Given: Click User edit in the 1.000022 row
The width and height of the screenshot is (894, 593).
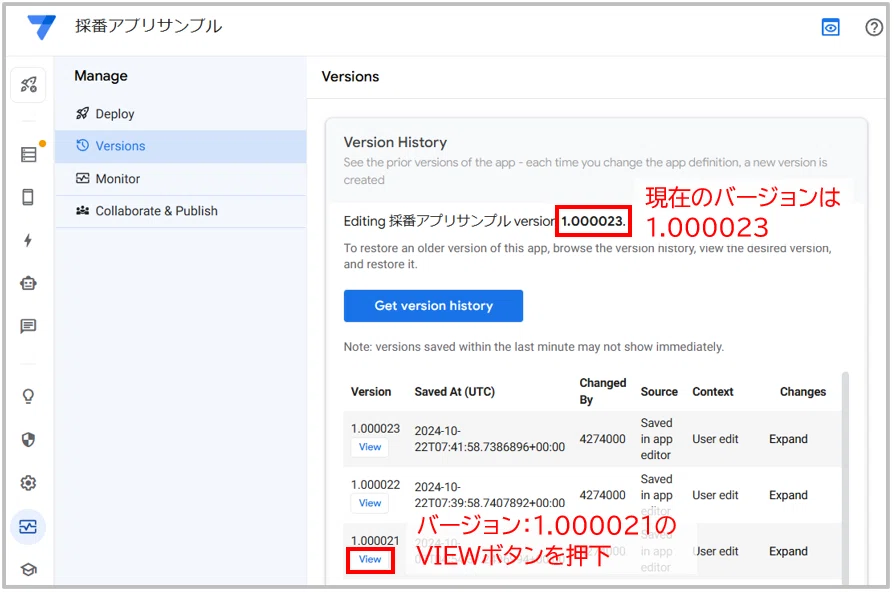Looking at the screenshot, I should (715, 495).
